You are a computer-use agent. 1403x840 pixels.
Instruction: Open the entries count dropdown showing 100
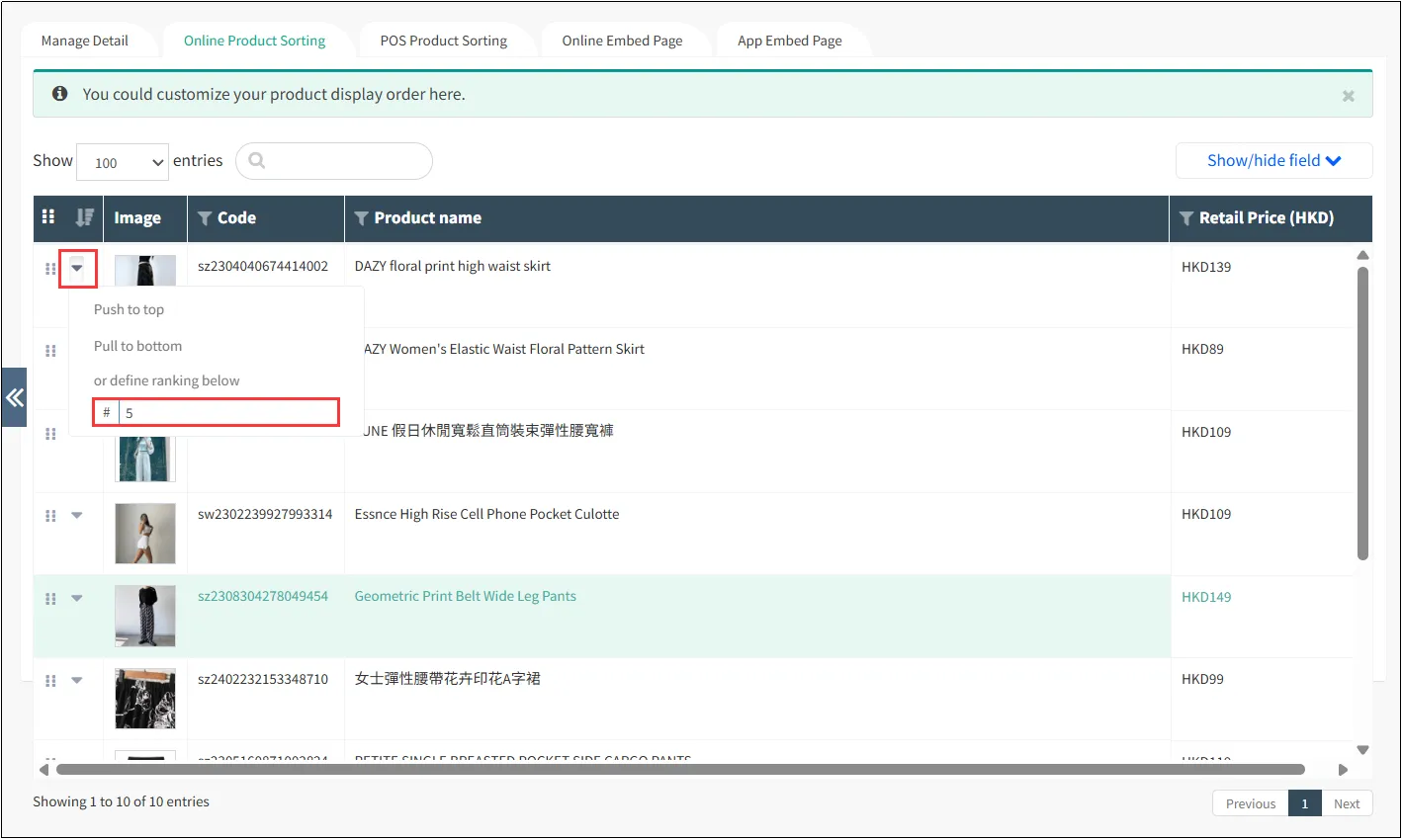(123, 162)
